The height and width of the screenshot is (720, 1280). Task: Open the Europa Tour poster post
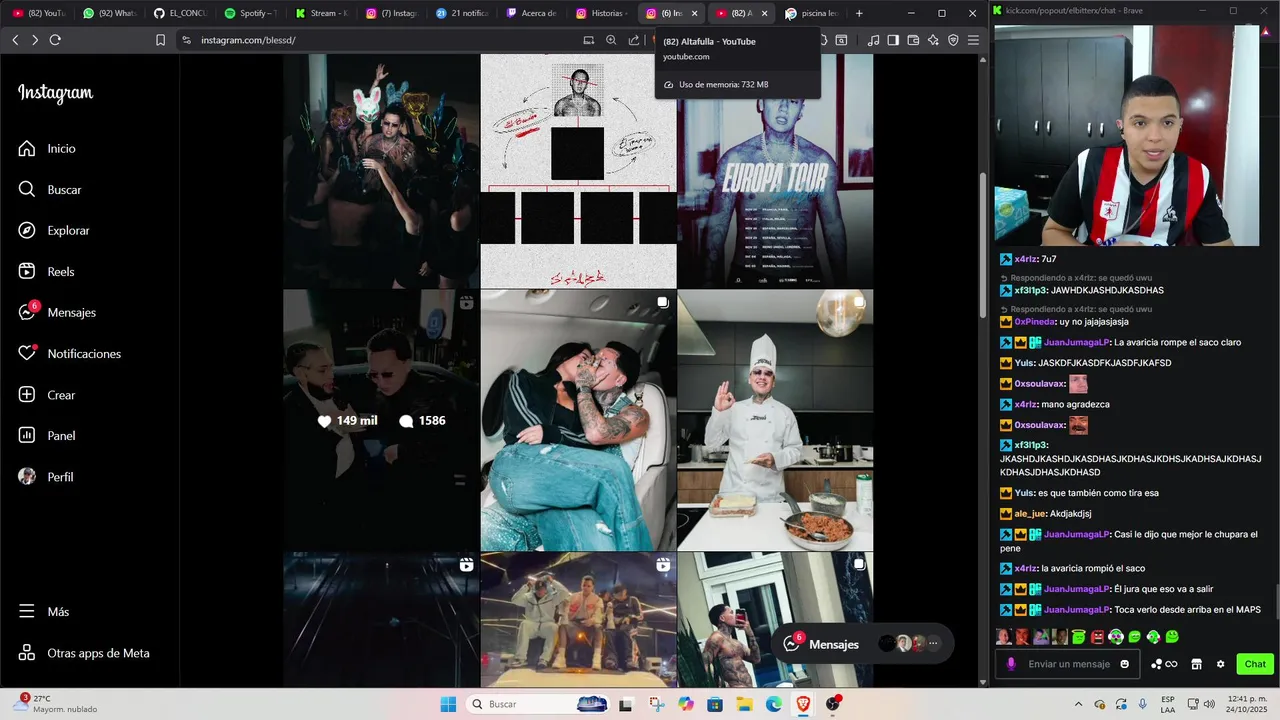[x=775, y=171]
